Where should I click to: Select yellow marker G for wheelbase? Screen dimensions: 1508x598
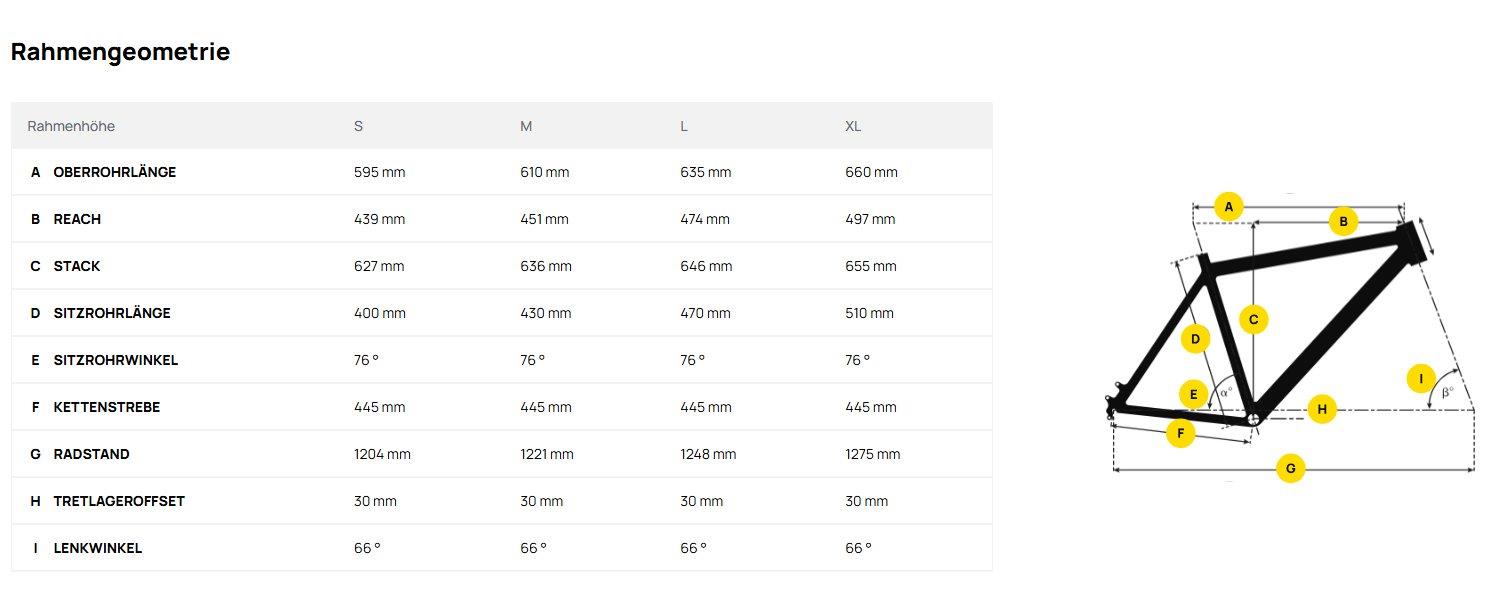coord(1291,468)
